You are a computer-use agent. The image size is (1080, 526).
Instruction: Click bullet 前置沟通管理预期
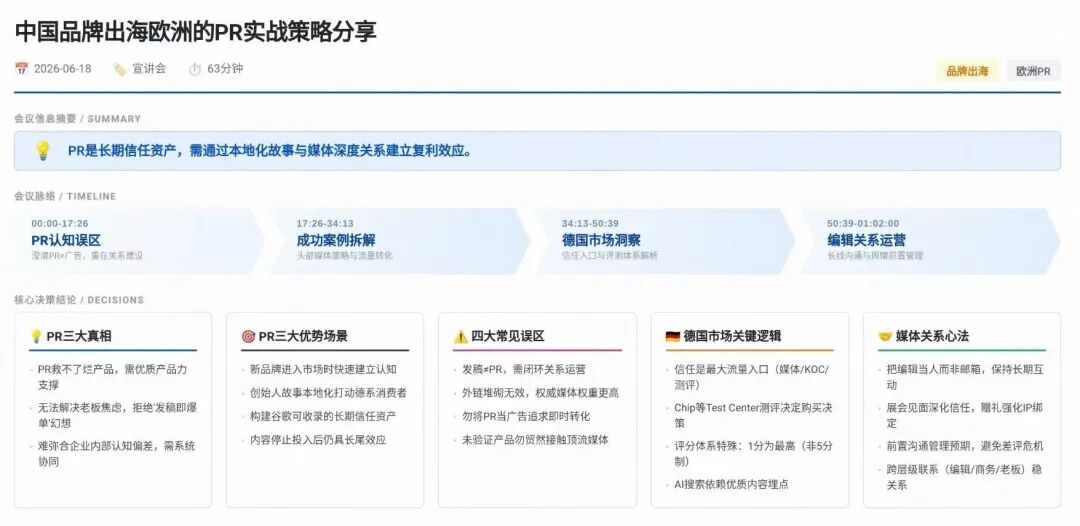(965, 446)
